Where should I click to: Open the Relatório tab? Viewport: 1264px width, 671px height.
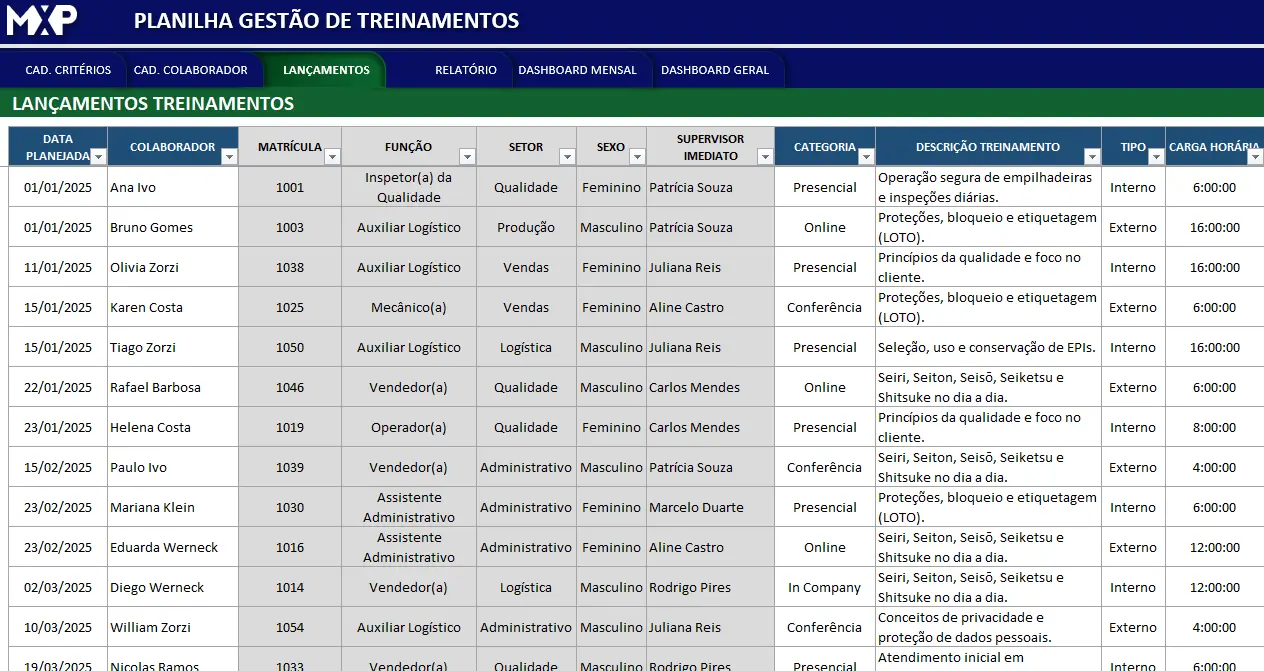tap(465, 70)
